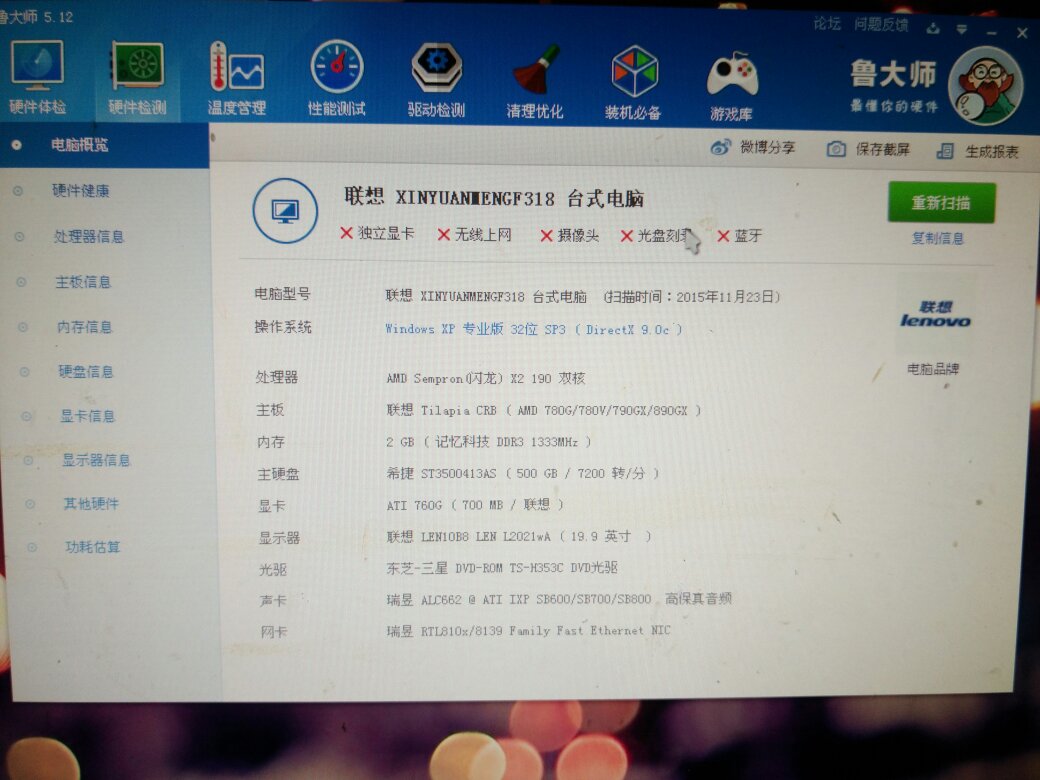Open the 论坛 forum link
The width and height of the screenshot is (1040, 780).
point(827,24)
